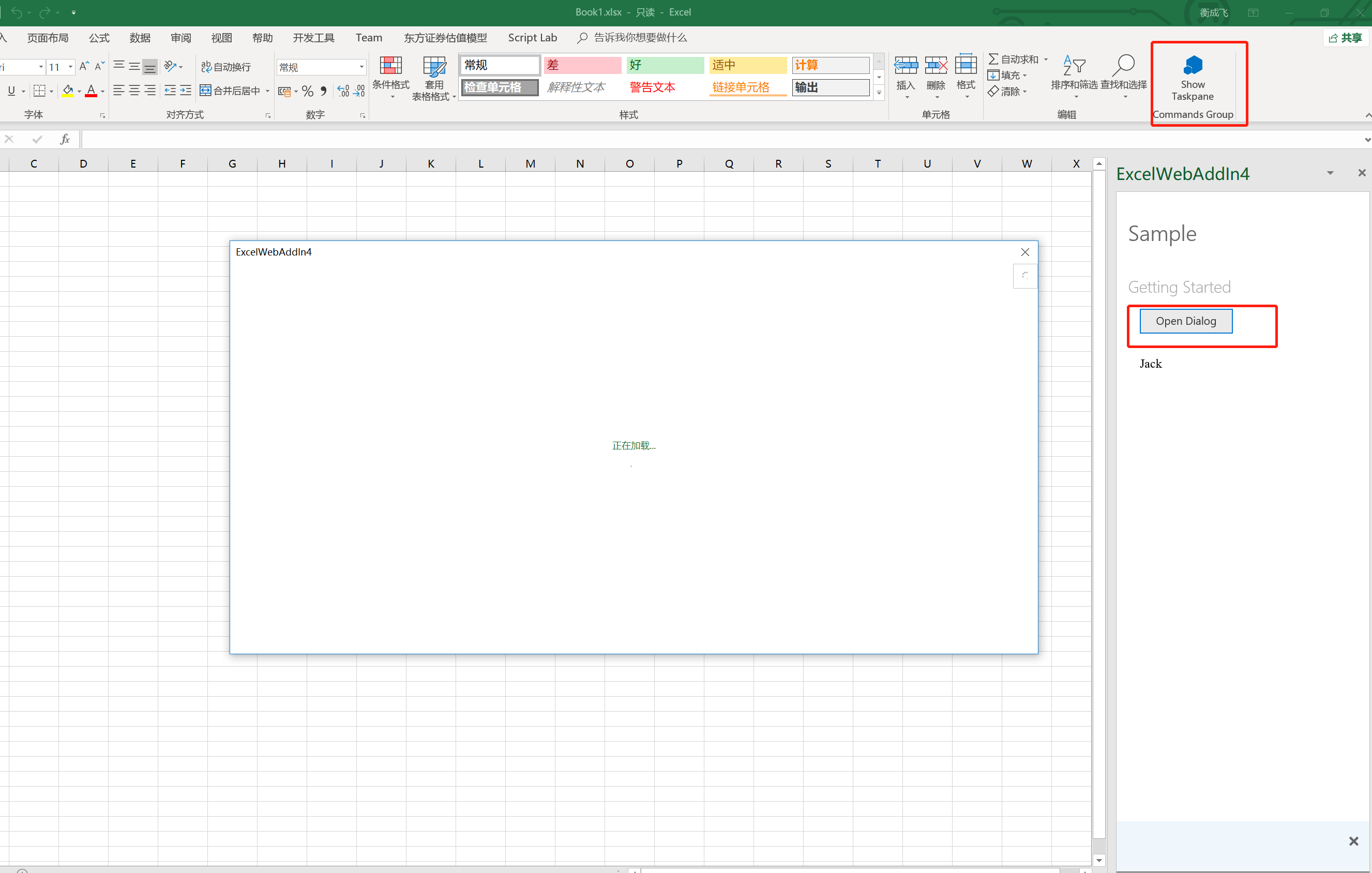The height and width of the screenshot is (873, 1372).
Task: Dismiss the taskpane bottom notification bar
Action: 1354,840
